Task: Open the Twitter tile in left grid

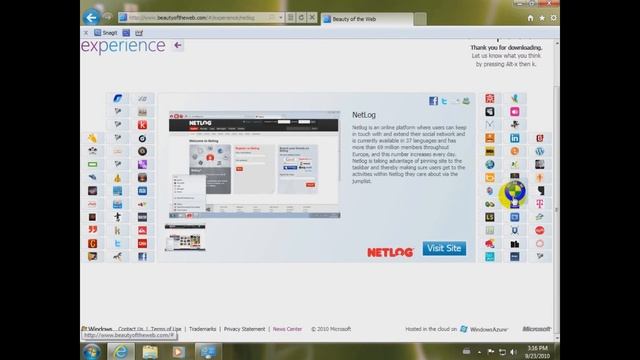Action: pos(118,244)
